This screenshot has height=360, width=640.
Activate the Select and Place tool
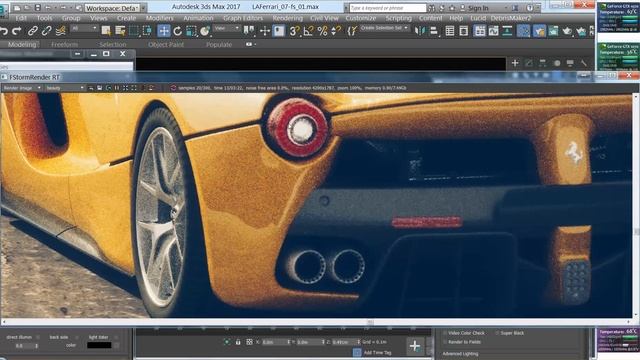(205, 31)
